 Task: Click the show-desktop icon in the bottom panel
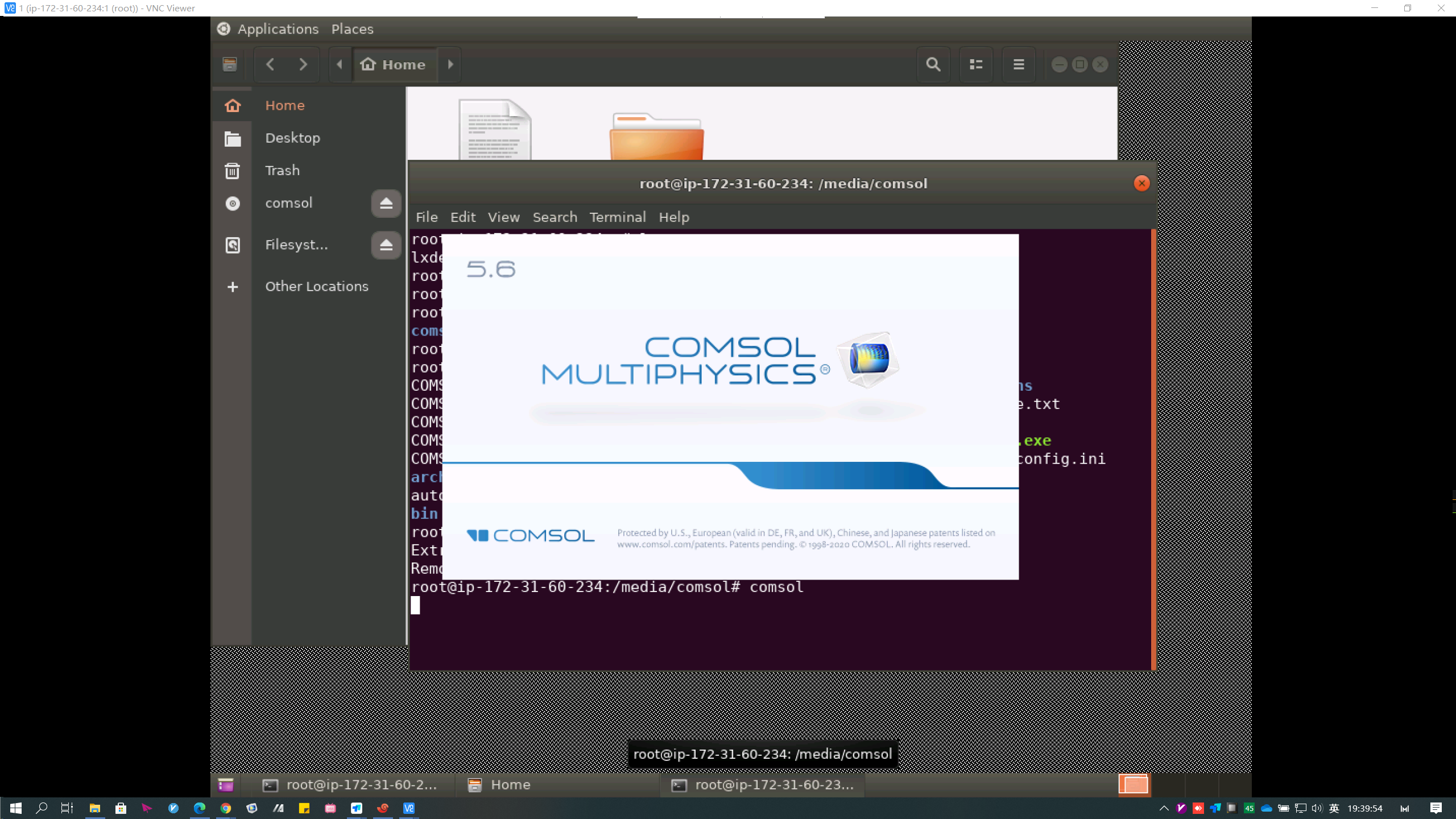[226, 785]
